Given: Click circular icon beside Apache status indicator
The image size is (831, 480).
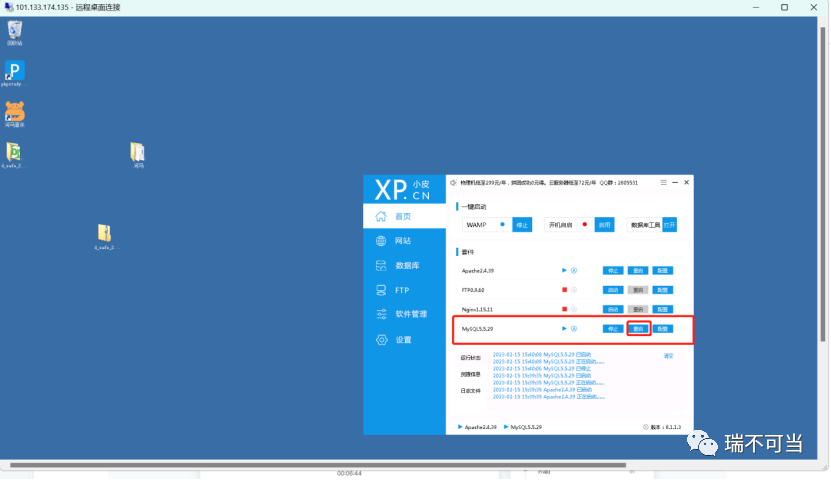Looking at the screenshot, I should tap(574, 271).
